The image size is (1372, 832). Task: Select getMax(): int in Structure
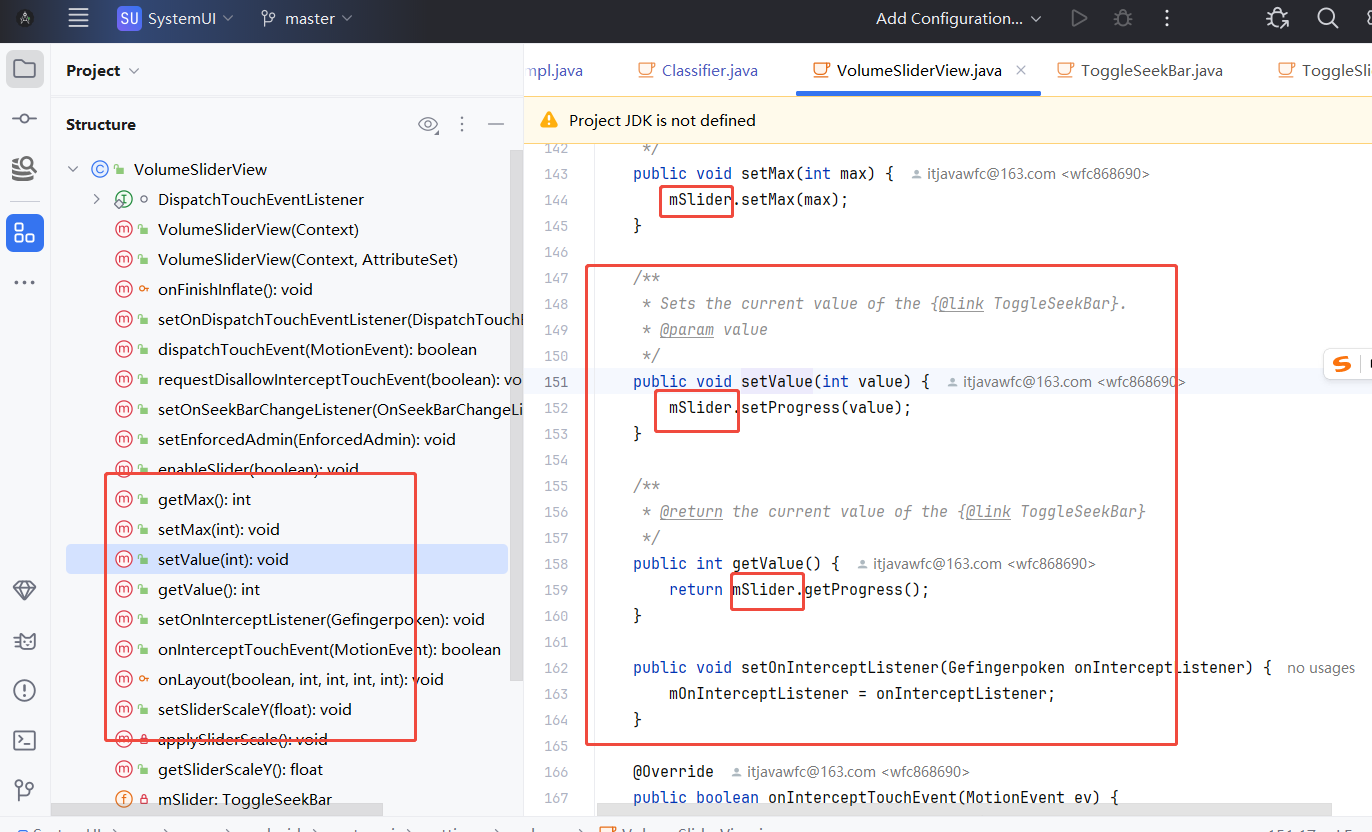coord(204,499)
